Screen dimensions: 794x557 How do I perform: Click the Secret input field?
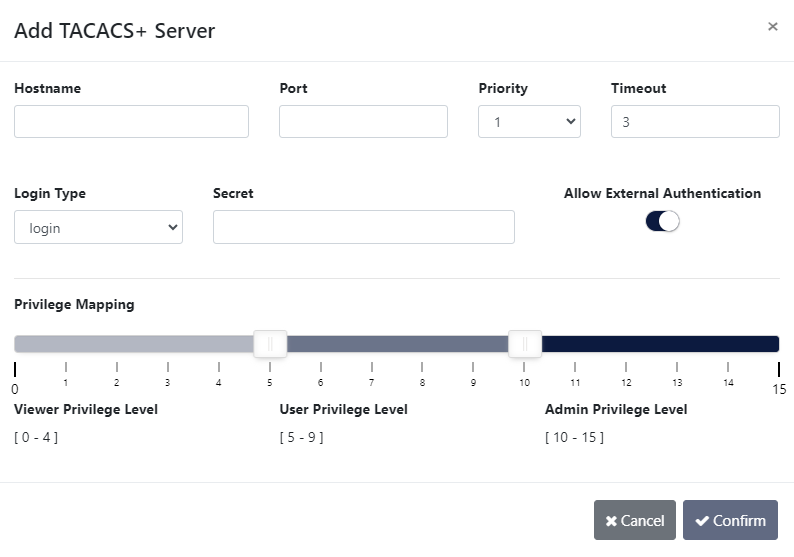[363, 227]
